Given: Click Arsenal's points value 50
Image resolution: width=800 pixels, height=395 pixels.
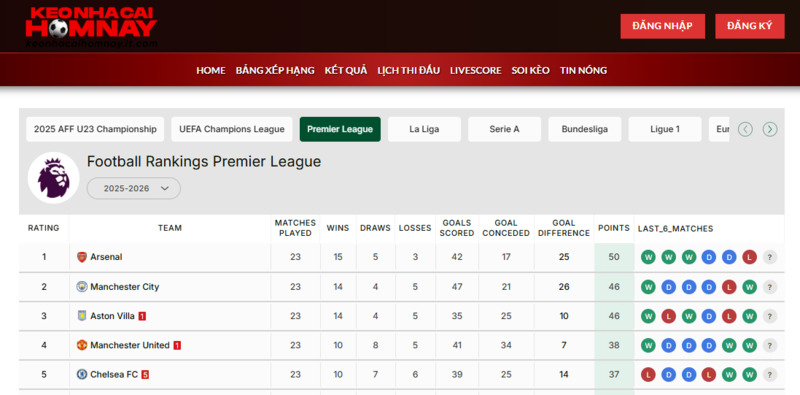Looking at the screenshot, I should [614, 257].
